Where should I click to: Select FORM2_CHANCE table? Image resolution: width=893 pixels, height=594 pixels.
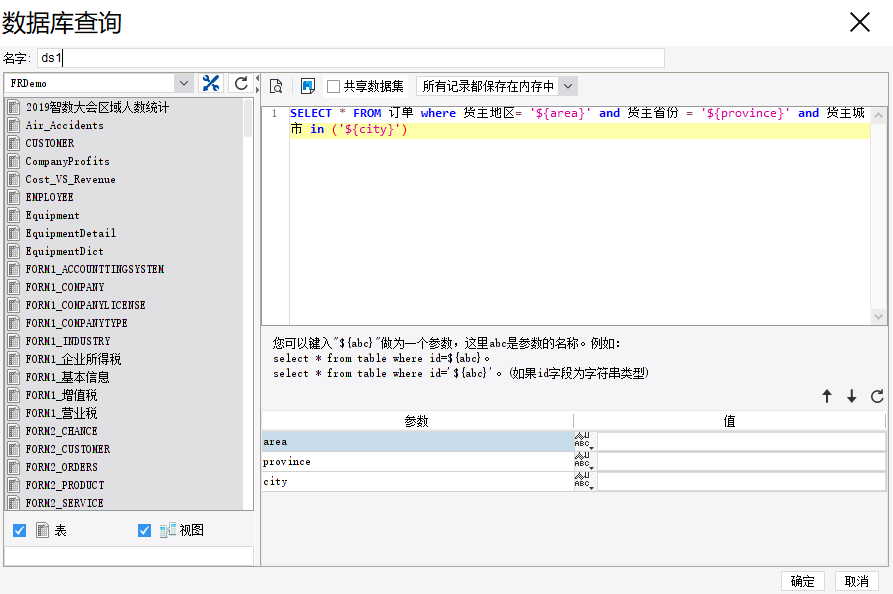(x=62, y=431)
